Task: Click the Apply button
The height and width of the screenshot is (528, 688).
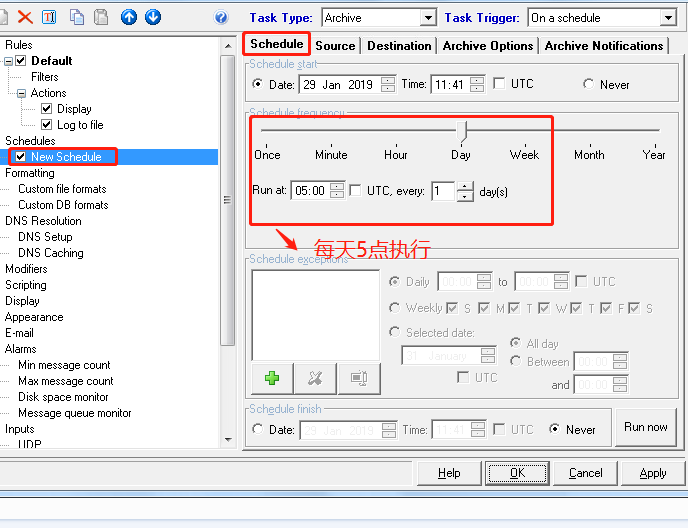Action: point(652,473)
